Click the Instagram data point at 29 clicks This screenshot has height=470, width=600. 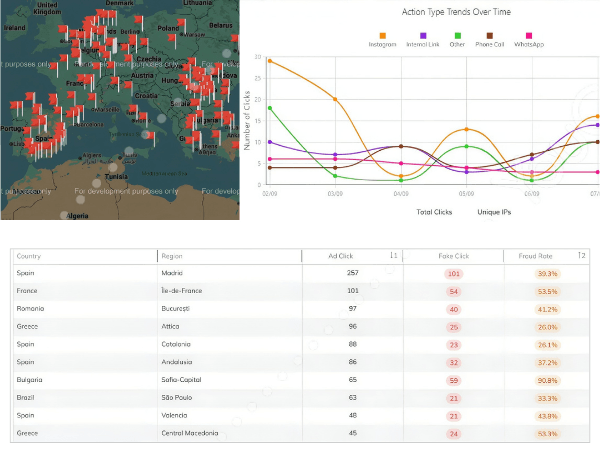270,61
